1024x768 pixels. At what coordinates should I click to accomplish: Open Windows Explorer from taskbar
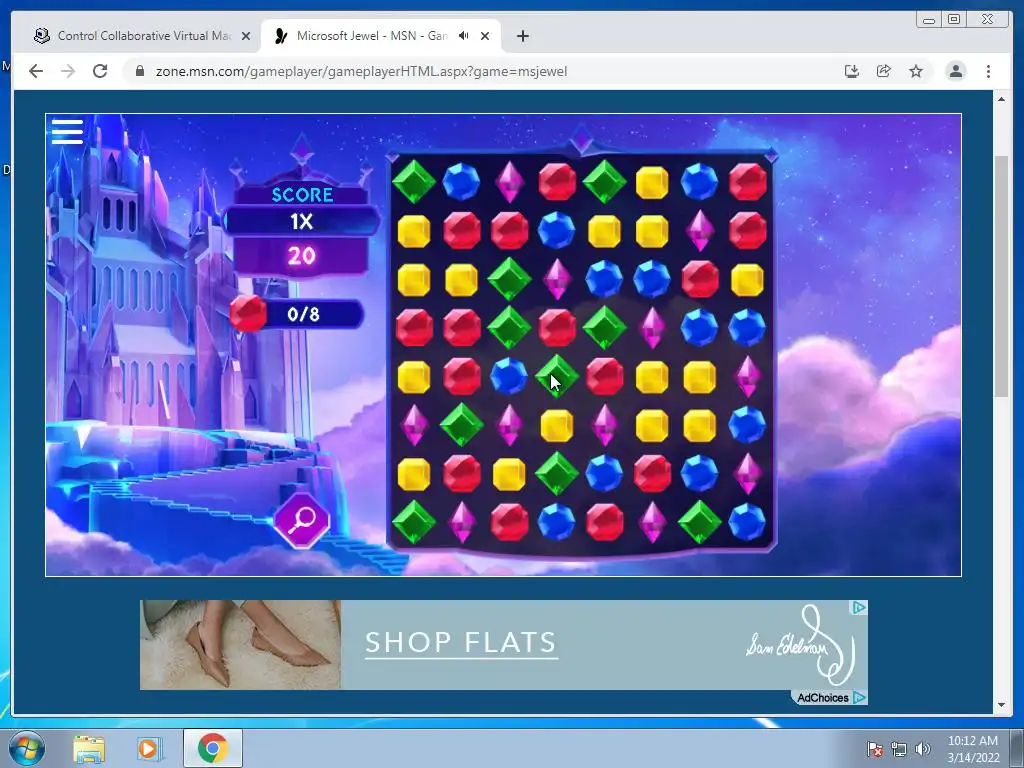tap(89, 749)
